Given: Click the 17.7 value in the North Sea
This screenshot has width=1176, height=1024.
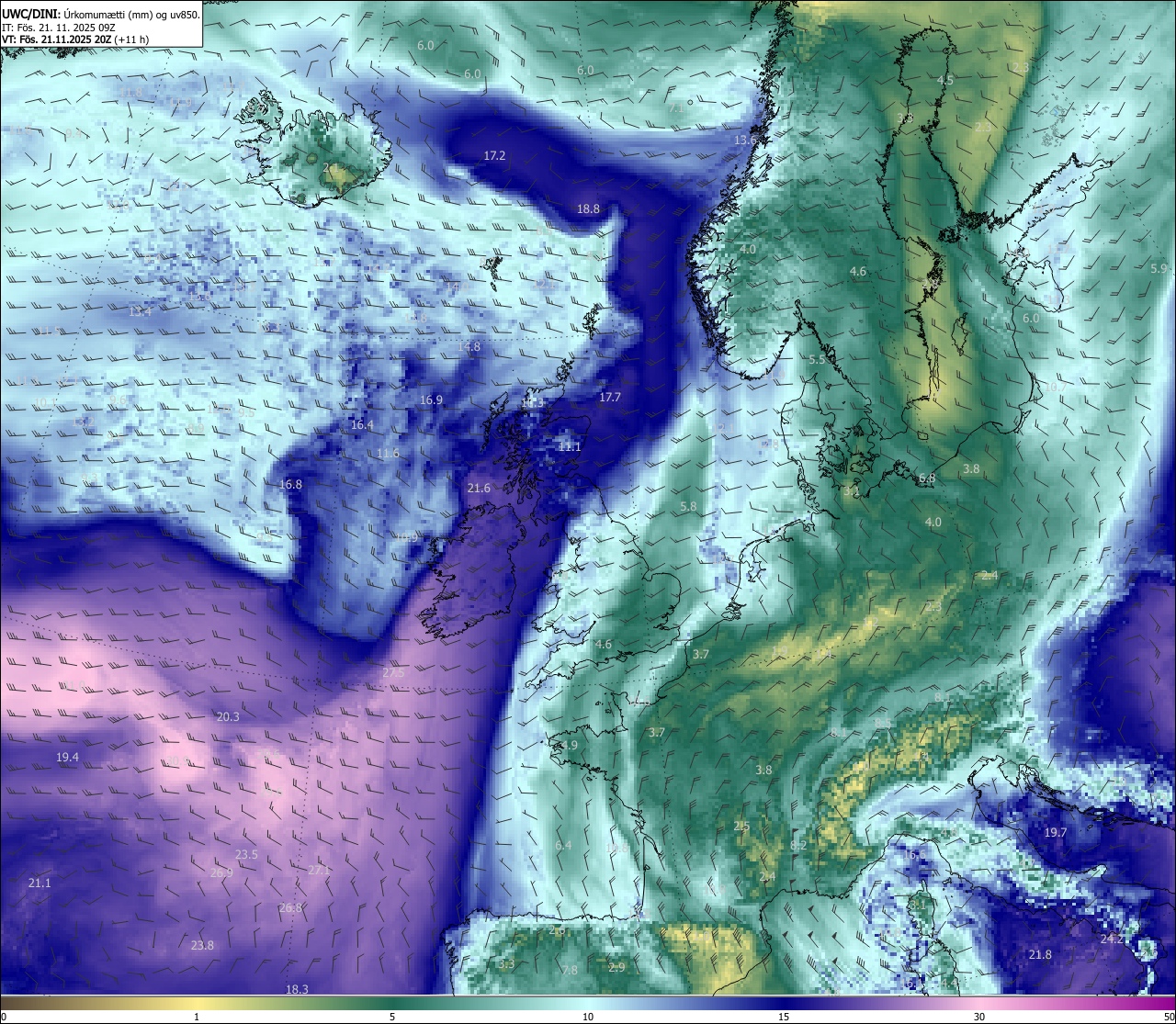Looking at the screenshot, I should pyautogui.click(x=610, y=398).
